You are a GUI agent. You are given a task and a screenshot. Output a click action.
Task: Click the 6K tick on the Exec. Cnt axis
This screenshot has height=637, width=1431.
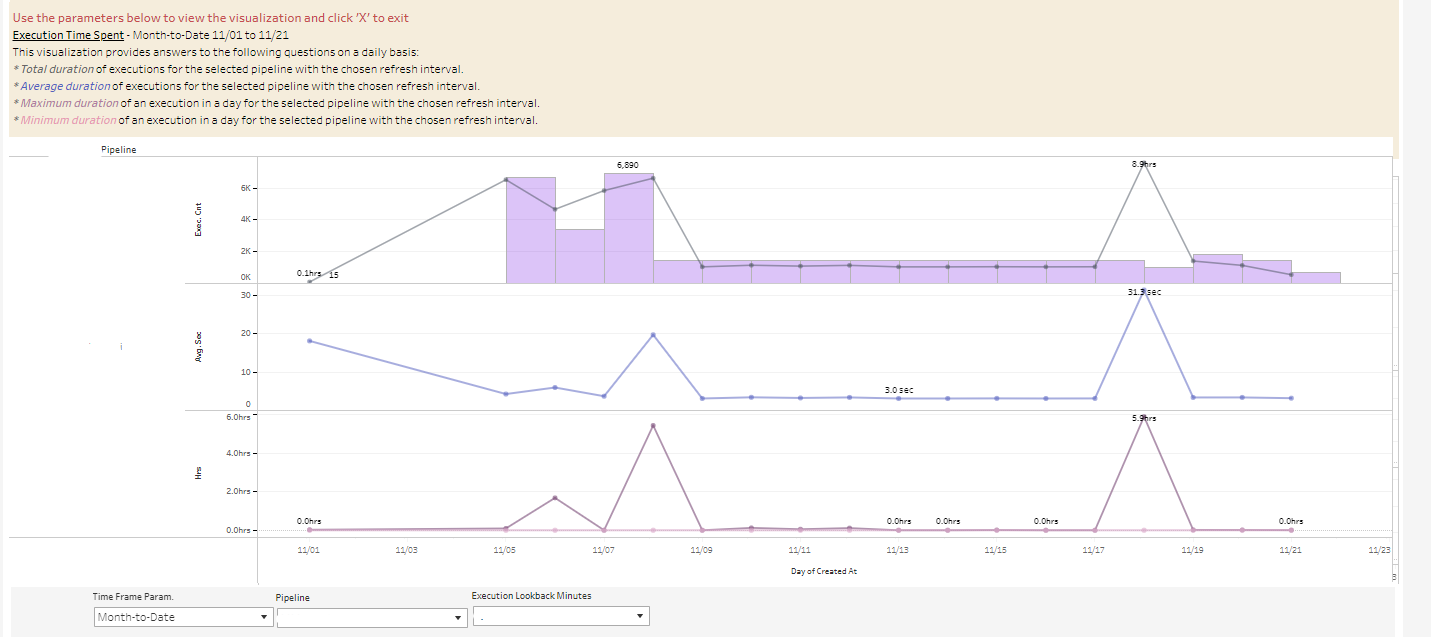point(246,188)
